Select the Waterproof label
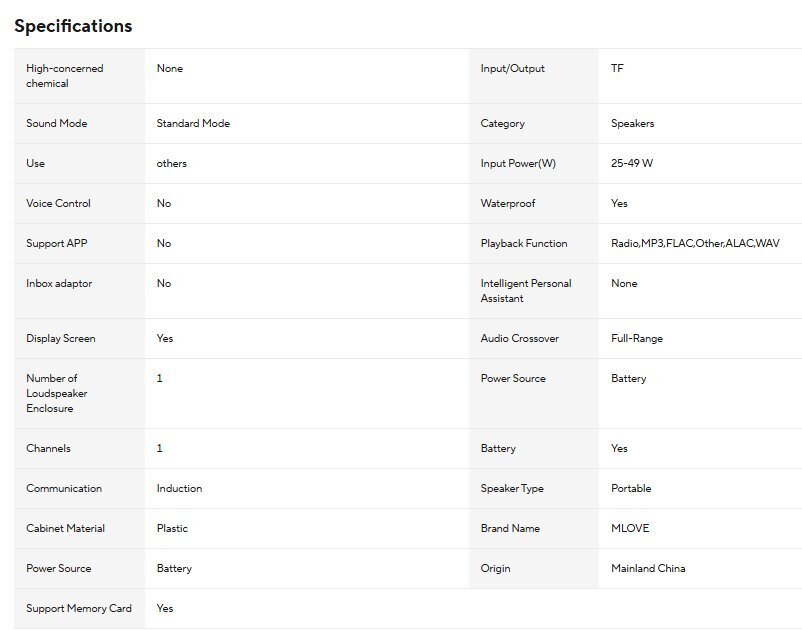This screenshot has width=802, height=631. tap(507, 204)
